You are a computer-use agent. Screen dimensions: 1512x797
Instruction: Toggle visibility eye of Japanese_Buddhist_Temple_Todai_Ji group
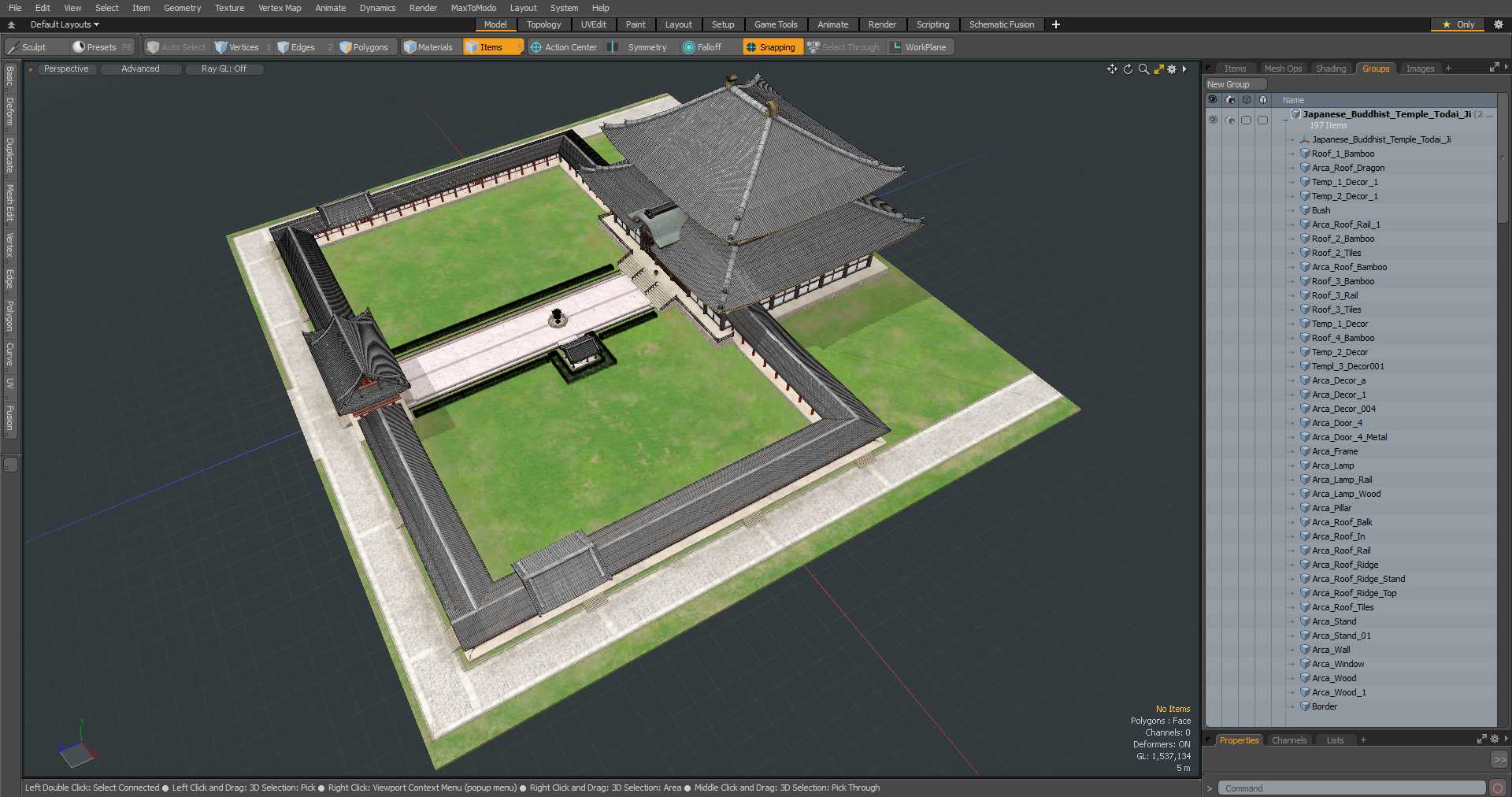(x=1213, y=120)
